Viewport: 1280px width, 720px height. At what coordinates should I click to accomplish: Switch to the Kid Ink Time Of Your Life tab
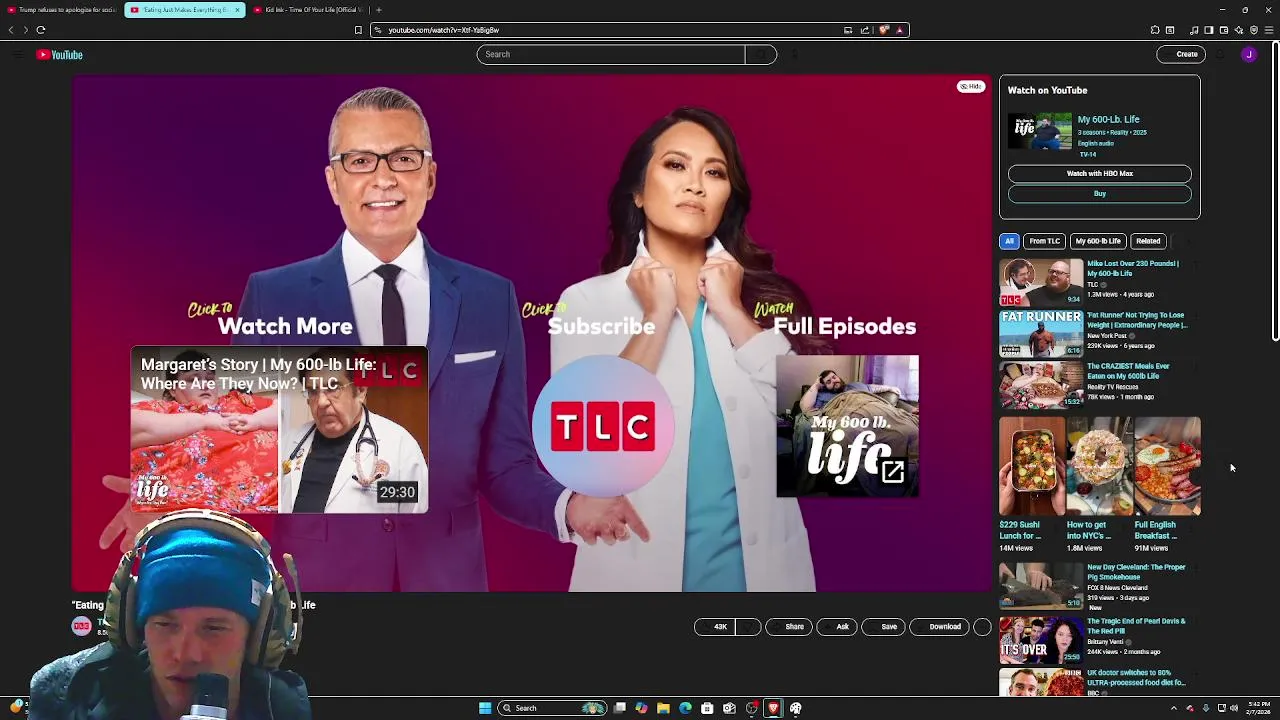308,10
